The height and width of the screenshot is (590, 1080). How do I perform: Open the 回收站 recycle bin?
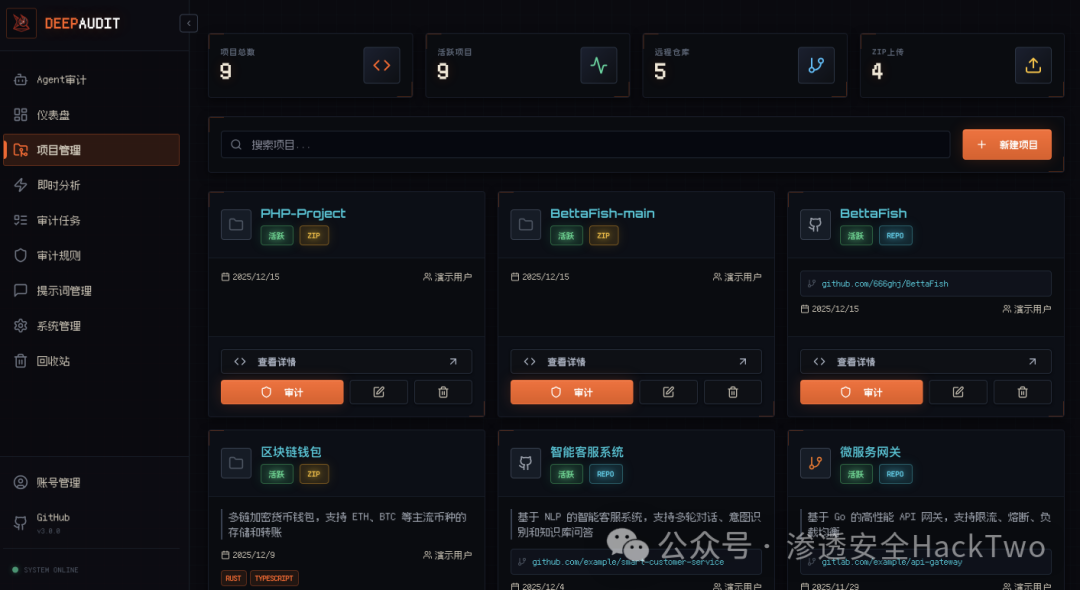(x=58, y=360)
